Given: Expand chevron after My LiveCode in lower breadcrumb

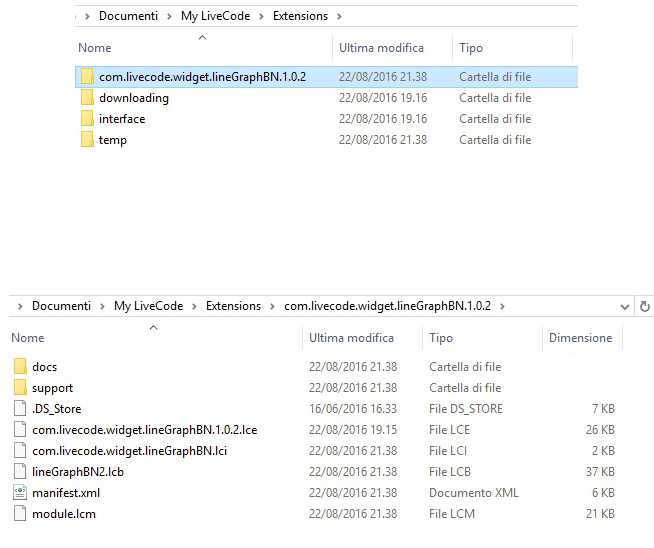Looking at the screenshot, I should (194, 307).
